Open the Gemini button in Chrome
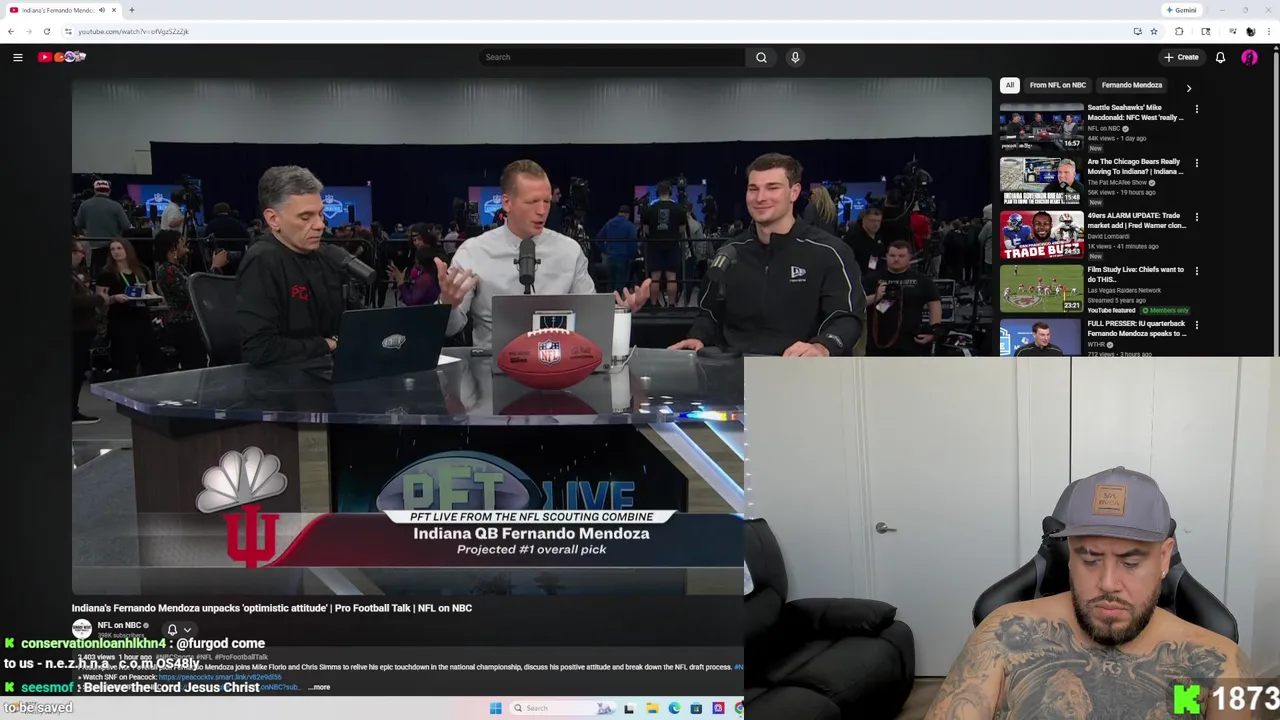Screen dimensions: 1280x720 tap(1181, 10)
